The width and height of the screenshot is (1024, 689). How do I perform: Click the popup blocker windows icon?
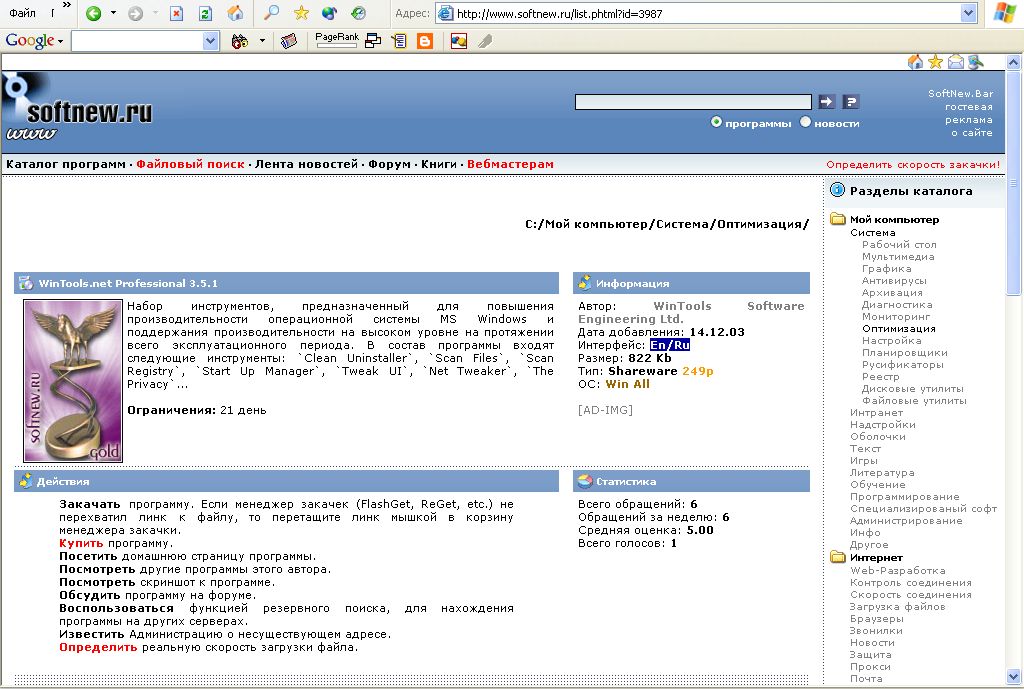pos(373,41)
